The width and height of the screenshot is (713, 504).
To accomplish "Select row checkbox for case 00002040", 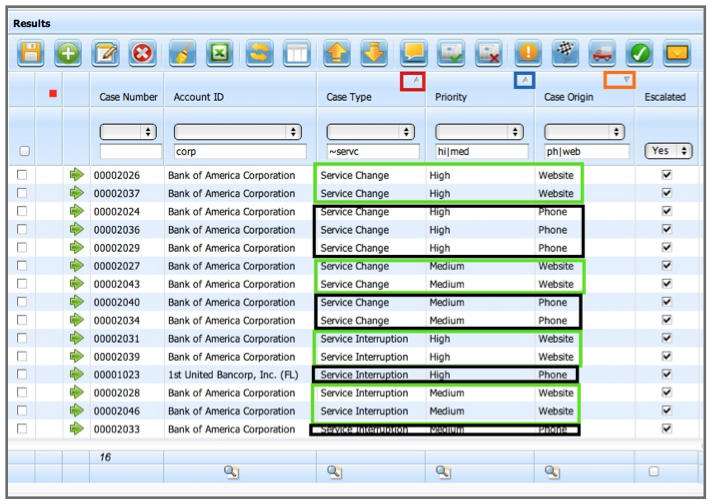I will 22,302.
